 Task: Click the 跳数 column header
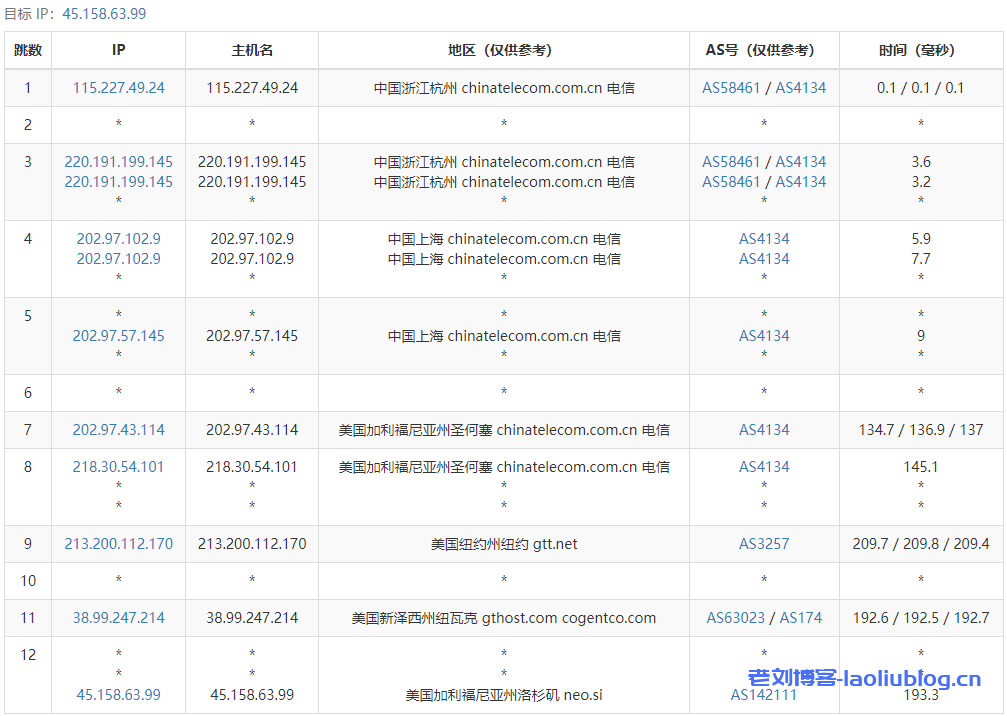point(28,50)
